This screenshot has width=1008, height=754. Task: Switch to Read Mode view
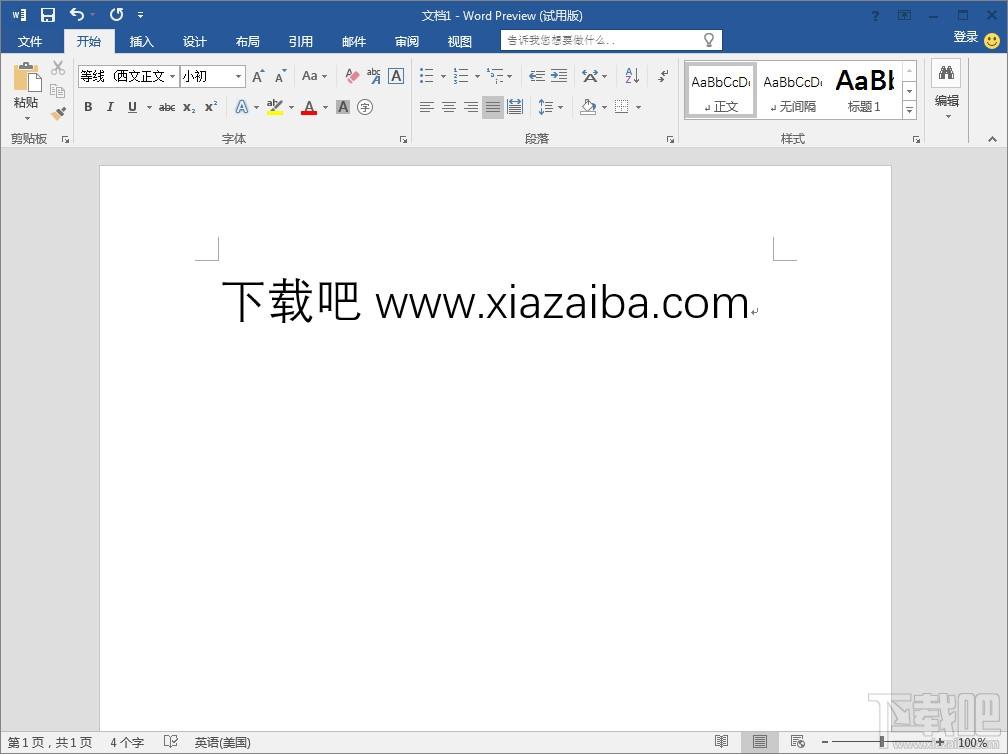722,742
